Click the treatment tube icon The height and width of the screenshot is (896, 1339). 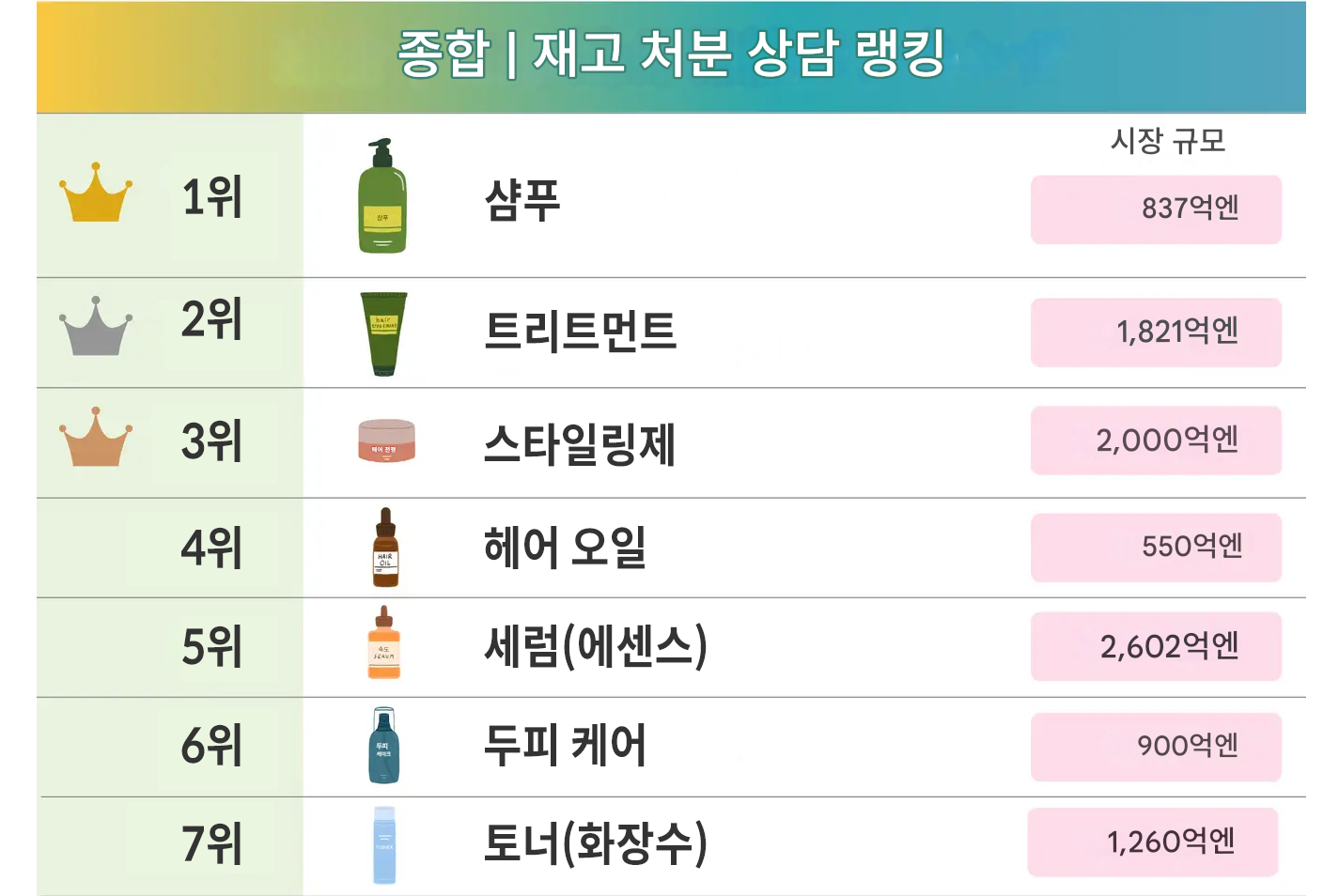[x=383, y=333]
